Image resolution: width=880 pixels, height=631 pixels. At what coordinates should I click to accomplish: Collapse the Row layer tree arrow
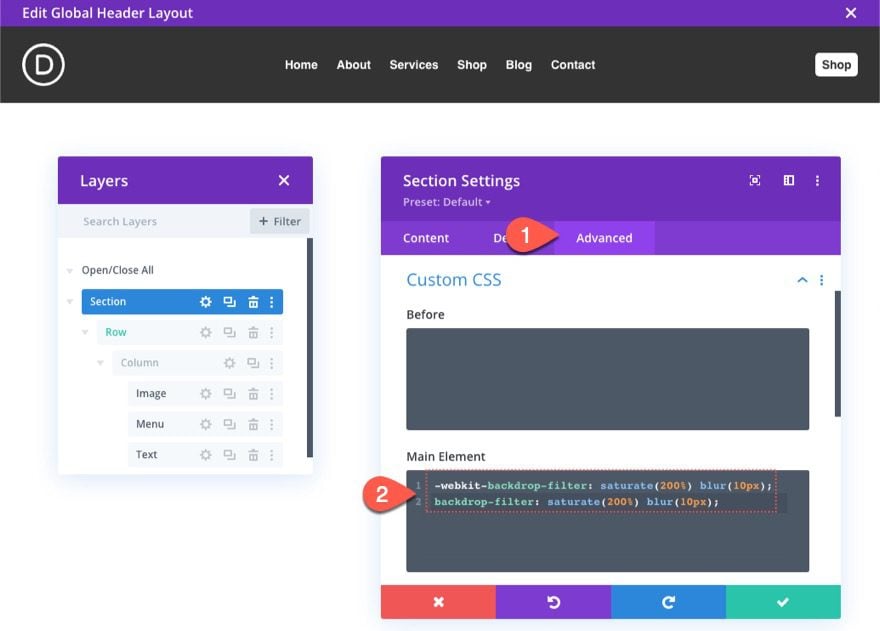(x=86, y=333)
